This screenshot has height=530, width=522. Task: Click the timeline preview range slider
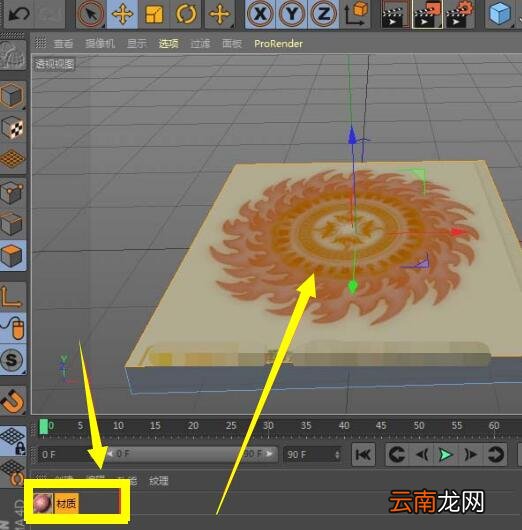point(190,454)
